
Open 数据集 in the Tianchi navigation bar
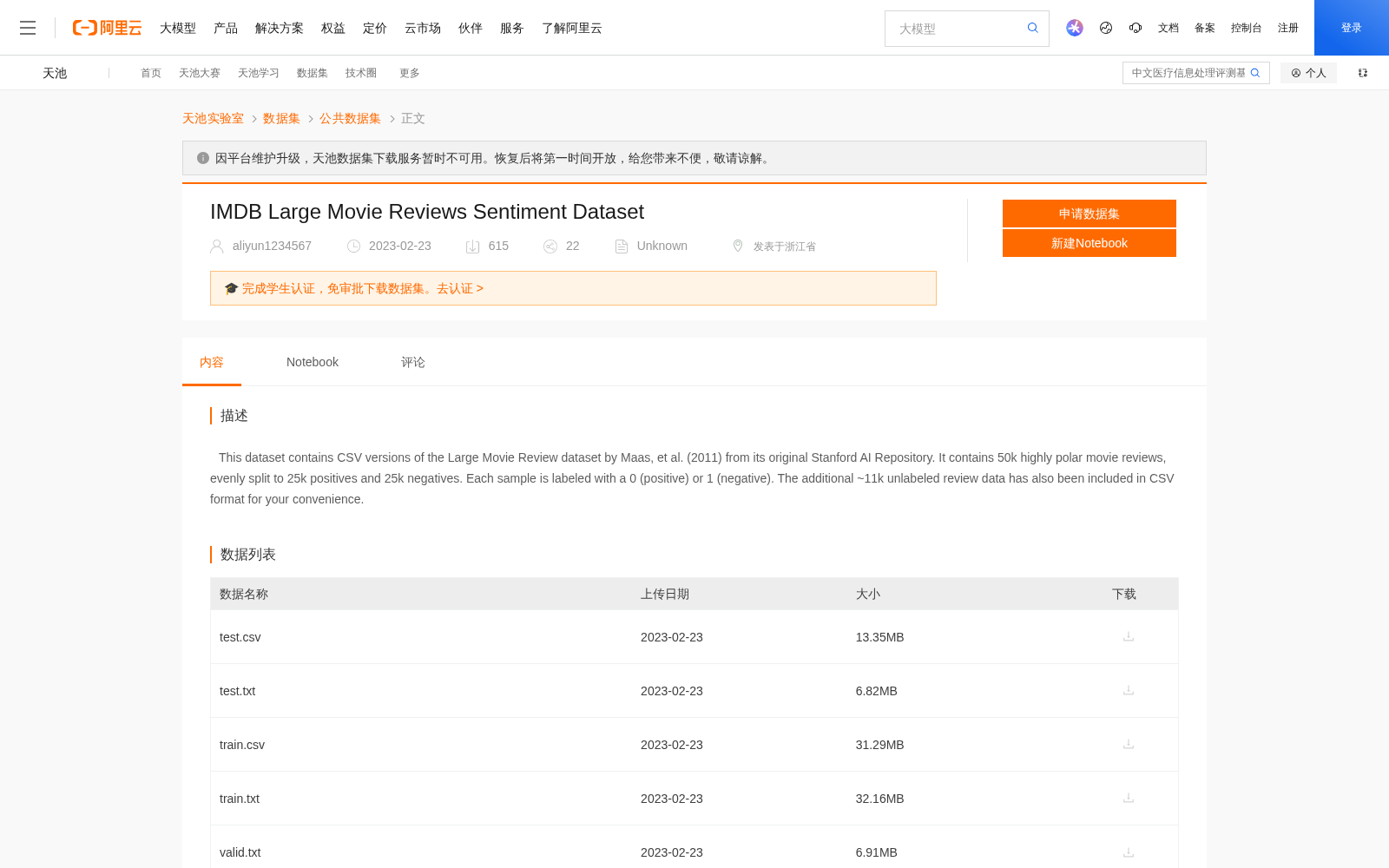(313, 73)
